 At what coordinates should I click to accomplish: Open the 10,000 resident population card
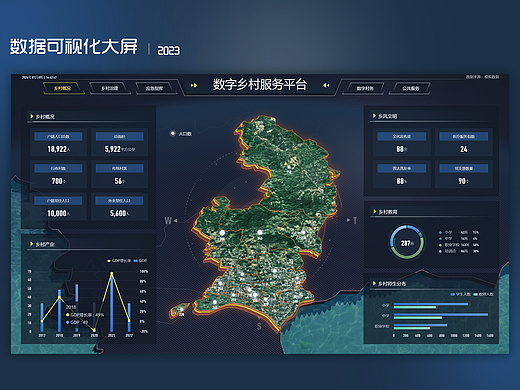tap(59, 207)
